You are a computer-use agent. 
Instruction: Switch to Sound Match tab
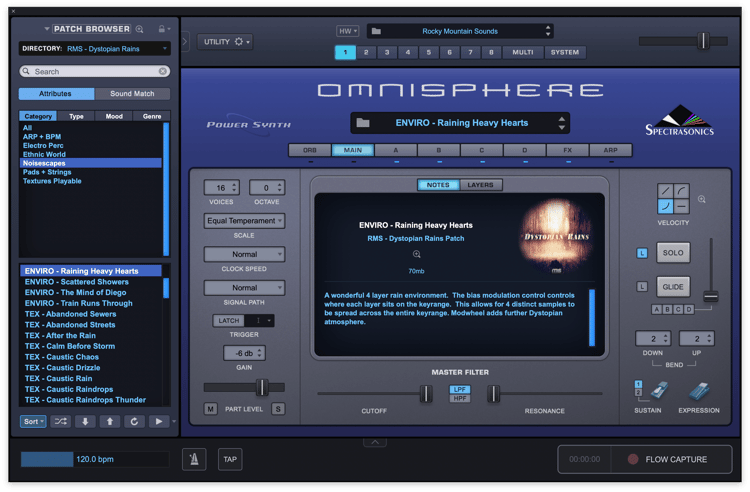(x=132, y=94)
